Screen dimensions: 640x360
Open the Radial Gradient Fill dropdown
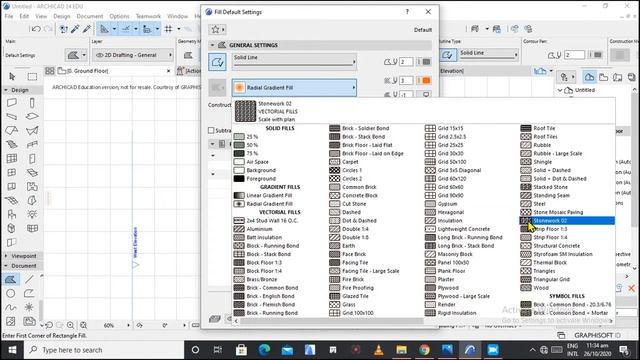tap(295, 87)
